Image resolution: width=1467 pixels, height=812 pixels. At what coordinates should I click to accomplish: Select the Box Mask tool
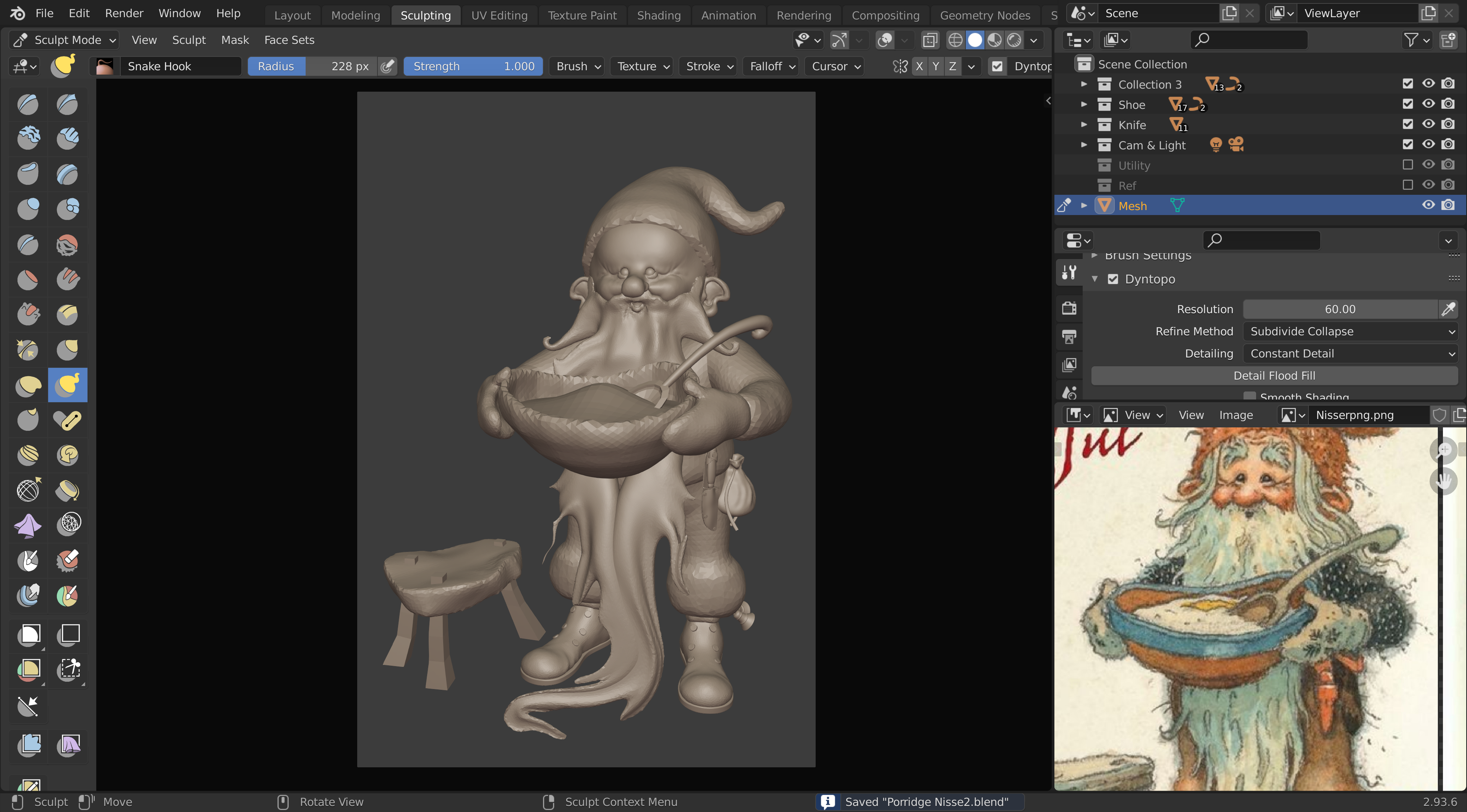tap(29, 634)
